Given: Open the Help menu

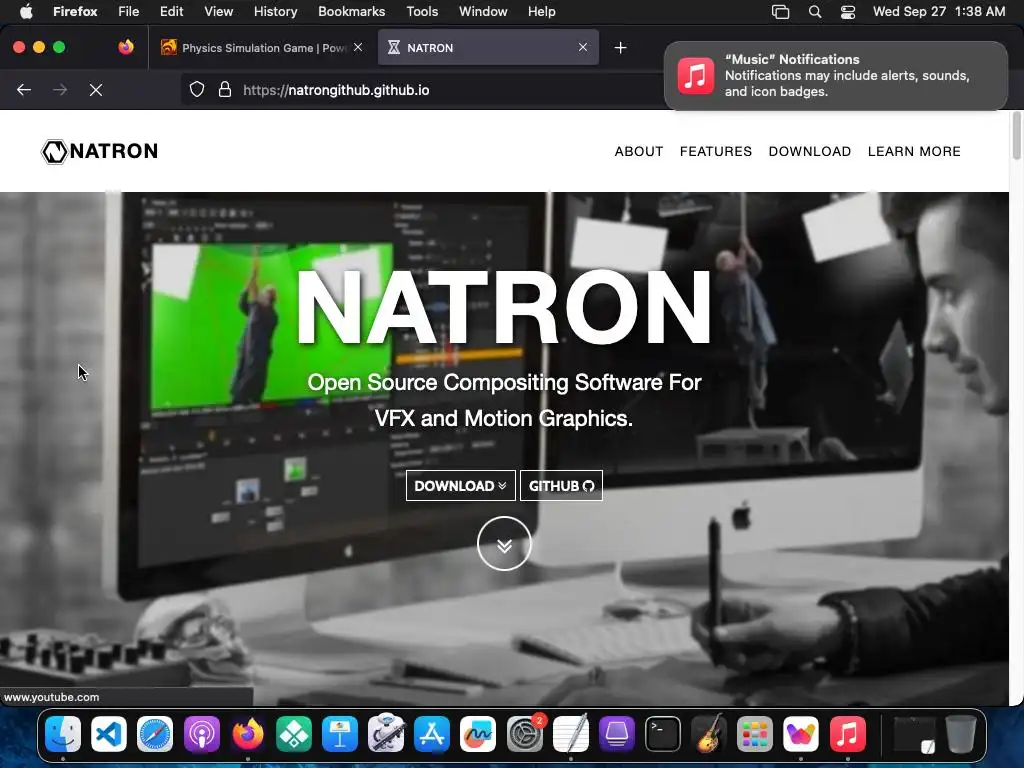Looking at the screenshot, I should [x=541, y=11].
